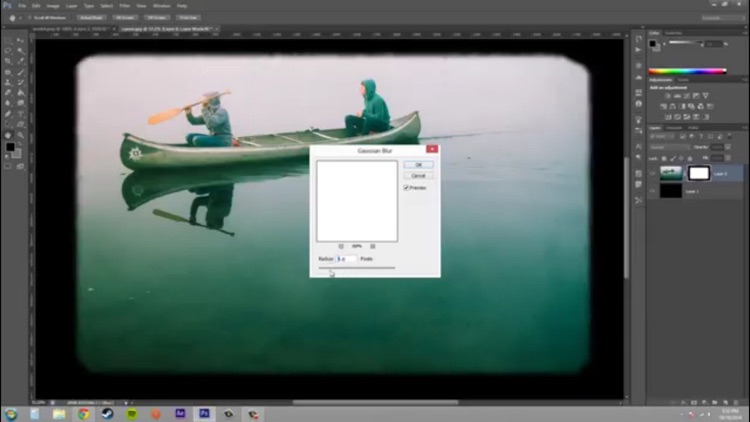Pick a color from the spectrum ramp
Image resolution: width=750 pixels, height=422 pixels.
[687, 71]
